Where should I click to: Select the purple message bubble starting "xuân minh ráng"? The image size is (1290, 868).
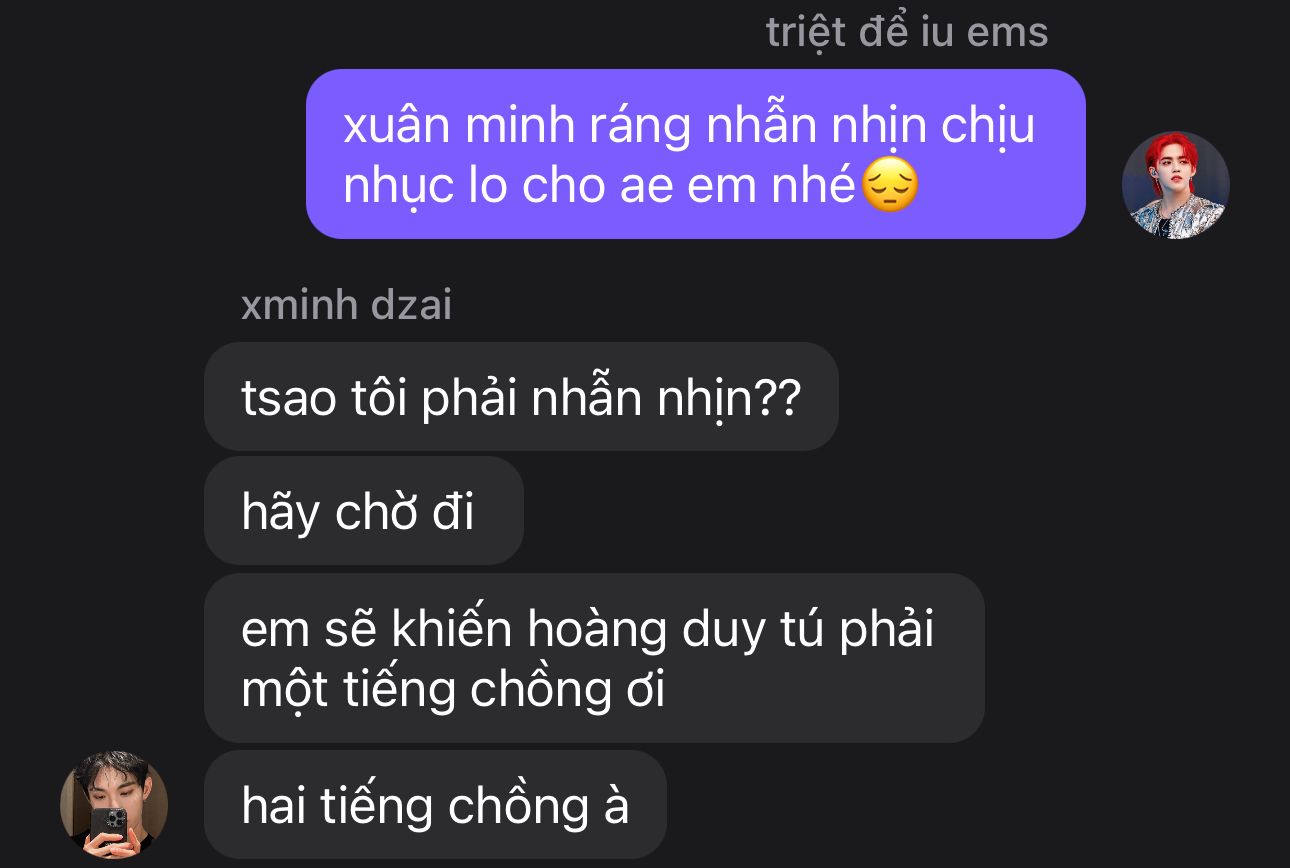click(695, 154)
